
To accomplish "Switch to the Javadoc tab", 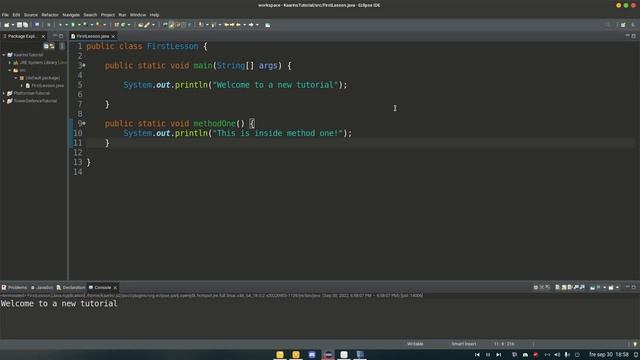I will (42, 287).
